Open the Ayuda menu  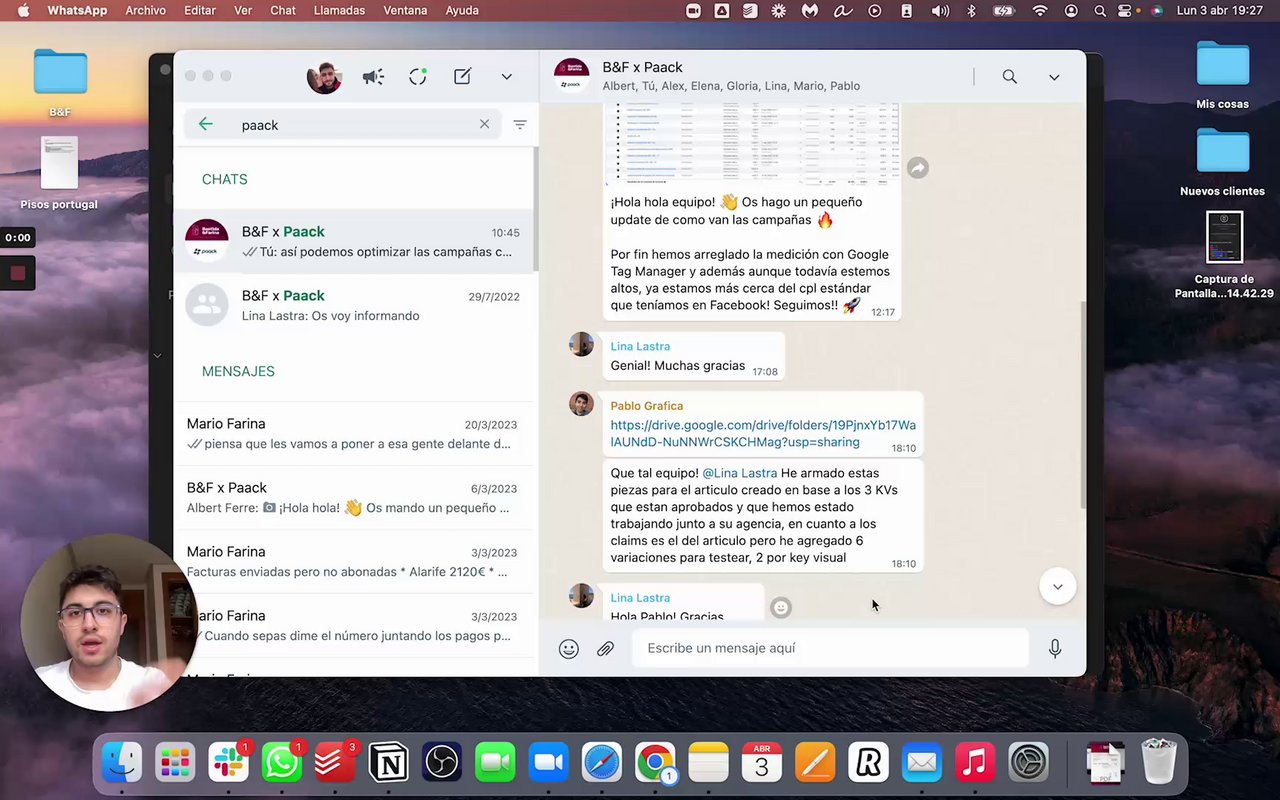(462, 10)
